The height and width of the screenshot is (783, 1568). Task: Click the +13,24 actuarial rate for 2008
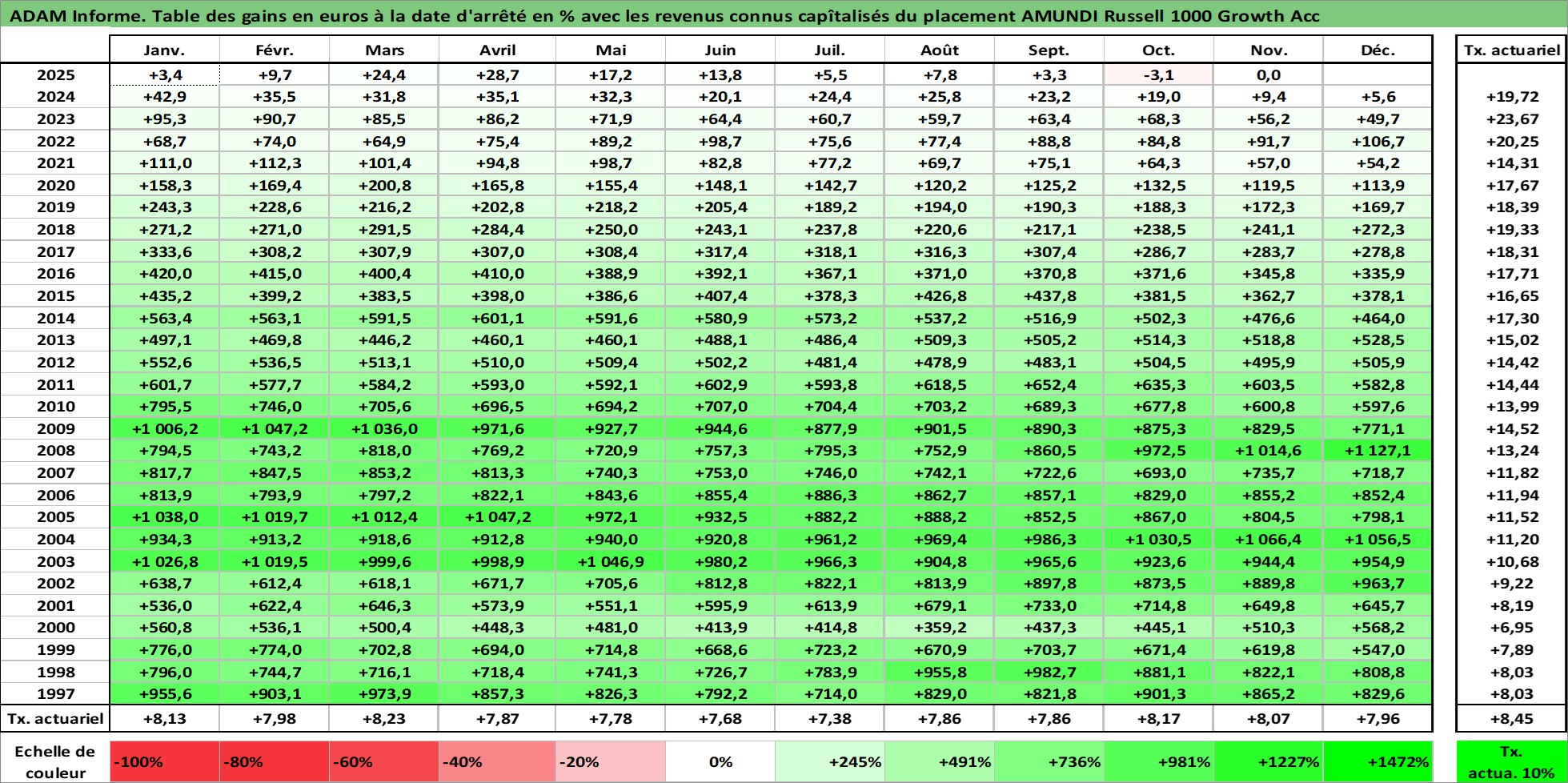pos(1511,451)
